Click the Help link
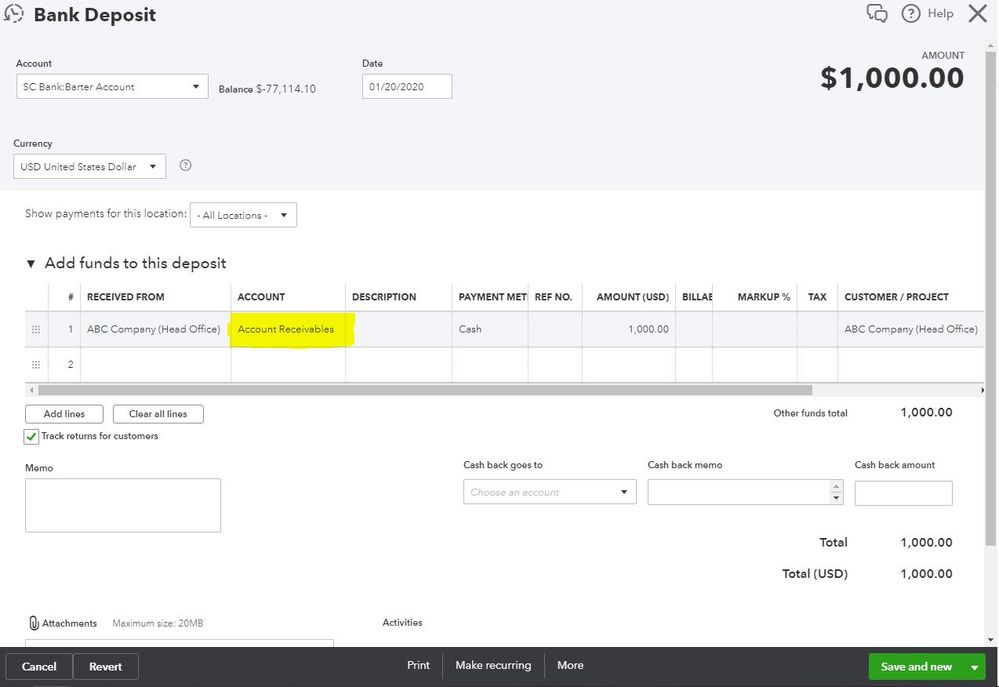The width and height of the screenshot is (999, 687). point(940,13)
